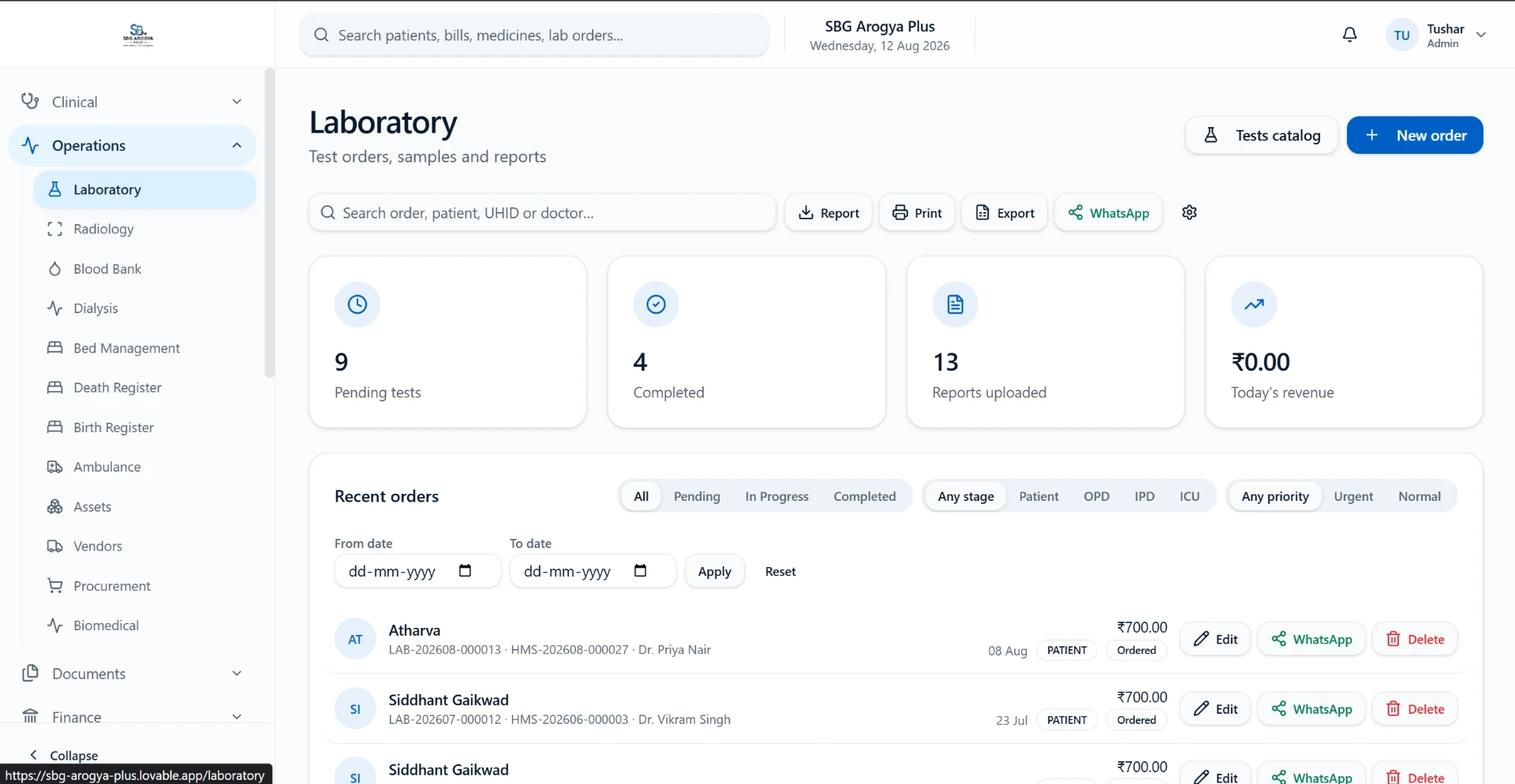Click the Completed checkmark icon
Image resolution: width=1515 pixels, height=784 pixels.
(x=656, y=304)
